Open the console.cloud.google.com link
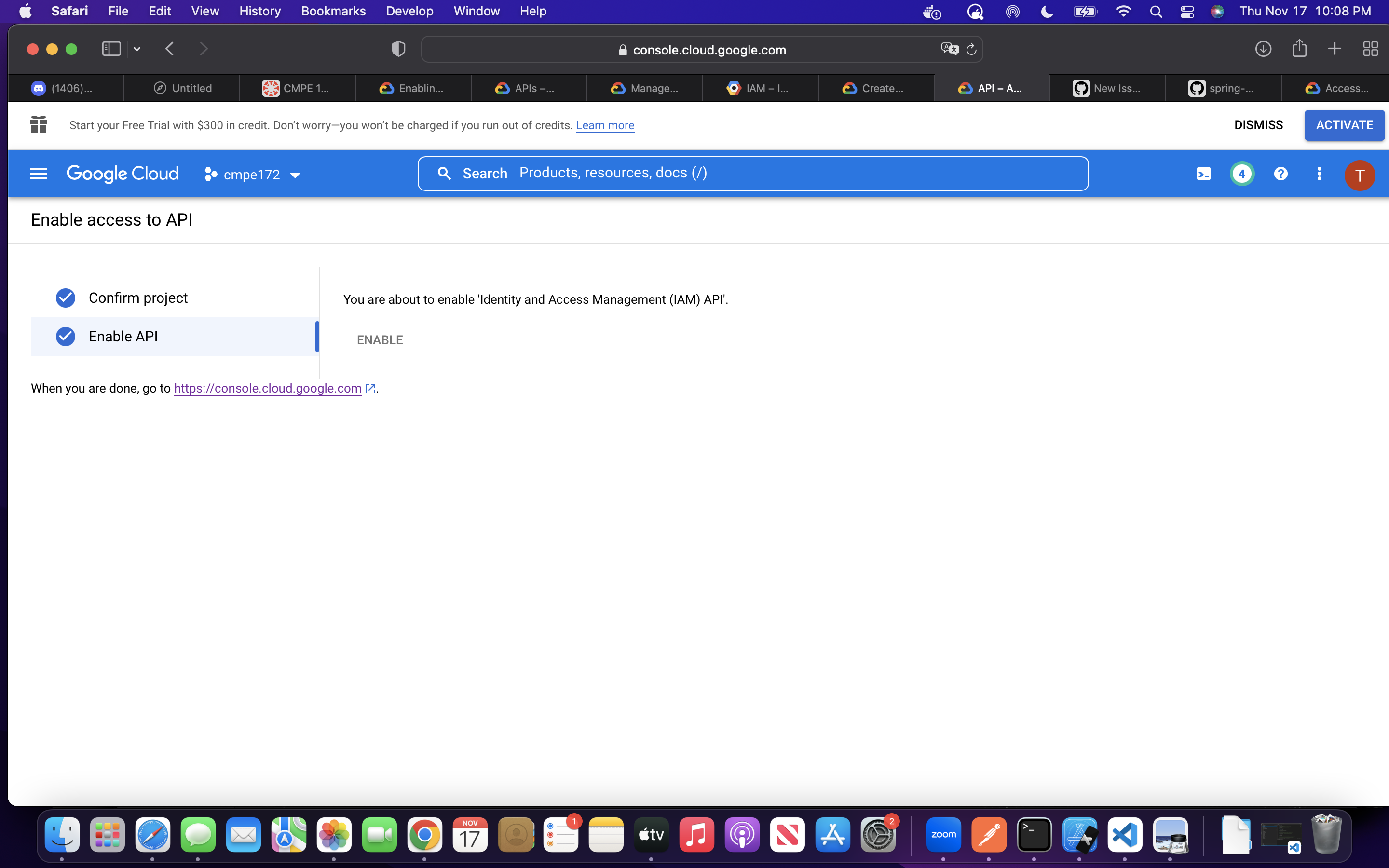Screen dimensions: 1389x868 tap(268, 389)
